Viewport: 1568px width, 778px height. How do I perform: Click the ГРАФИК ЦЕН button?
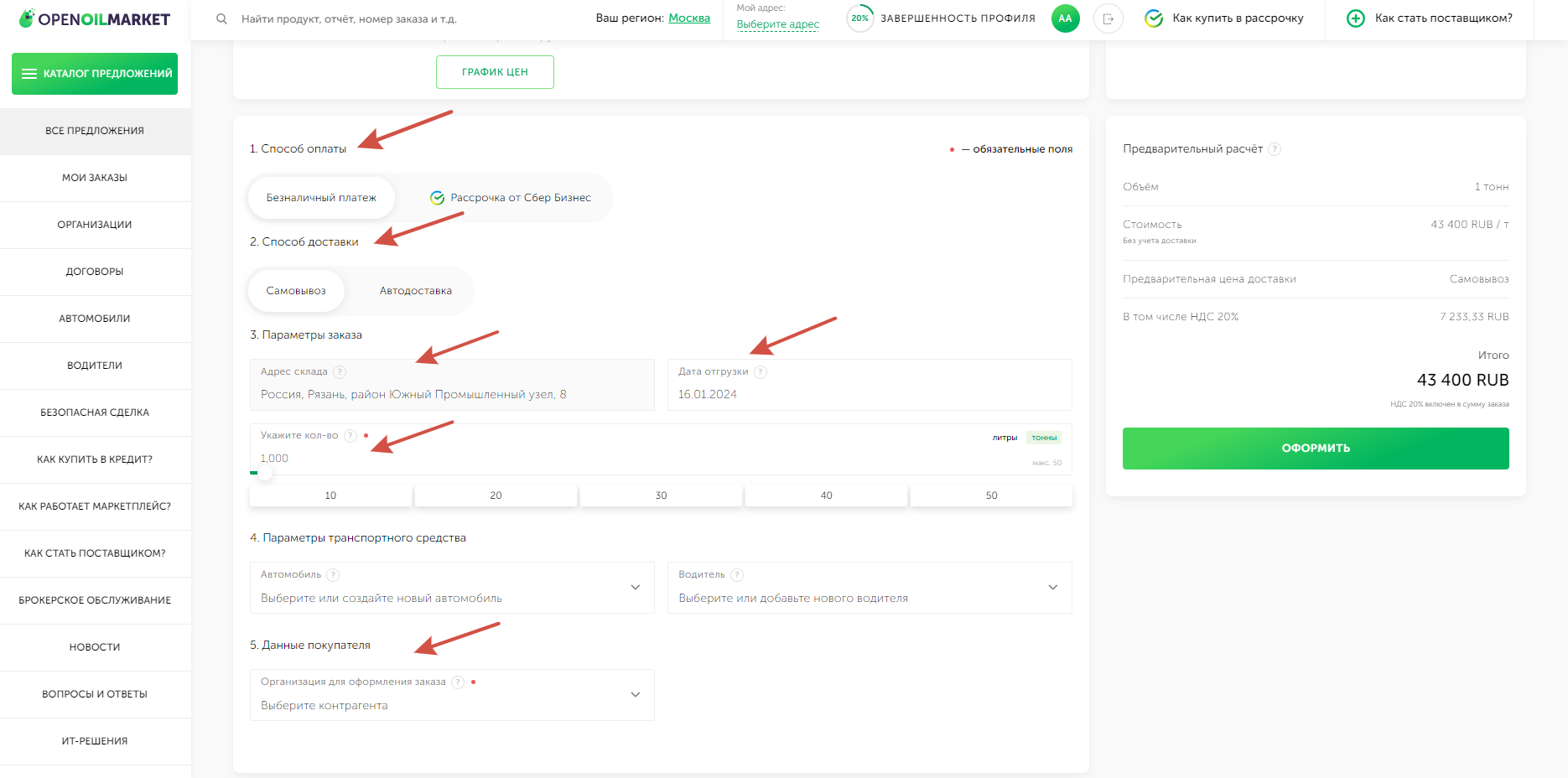[495, 72]
